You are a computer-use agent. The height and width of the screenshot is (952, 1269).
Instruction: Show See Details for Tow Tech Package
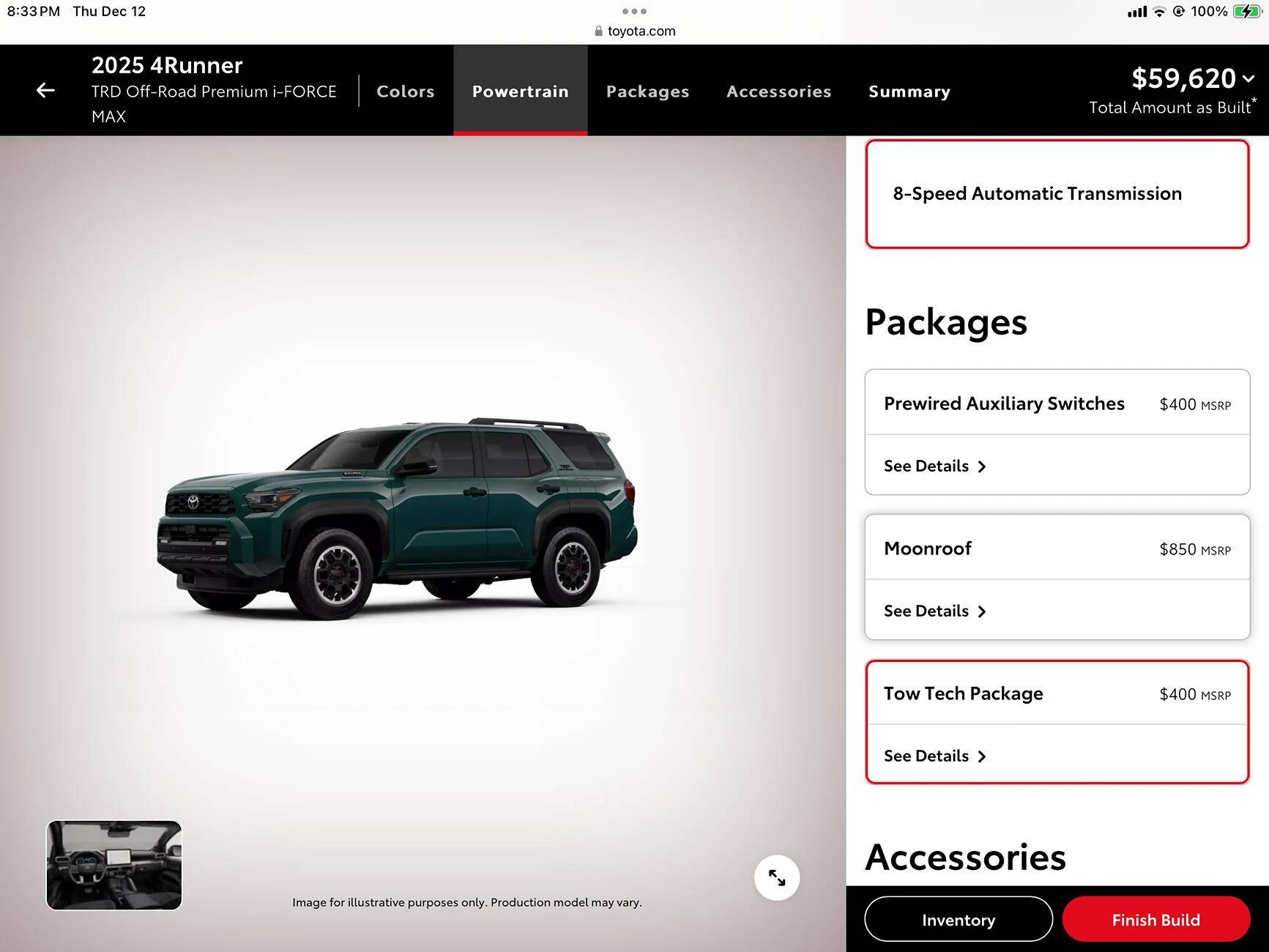[934, 756]
